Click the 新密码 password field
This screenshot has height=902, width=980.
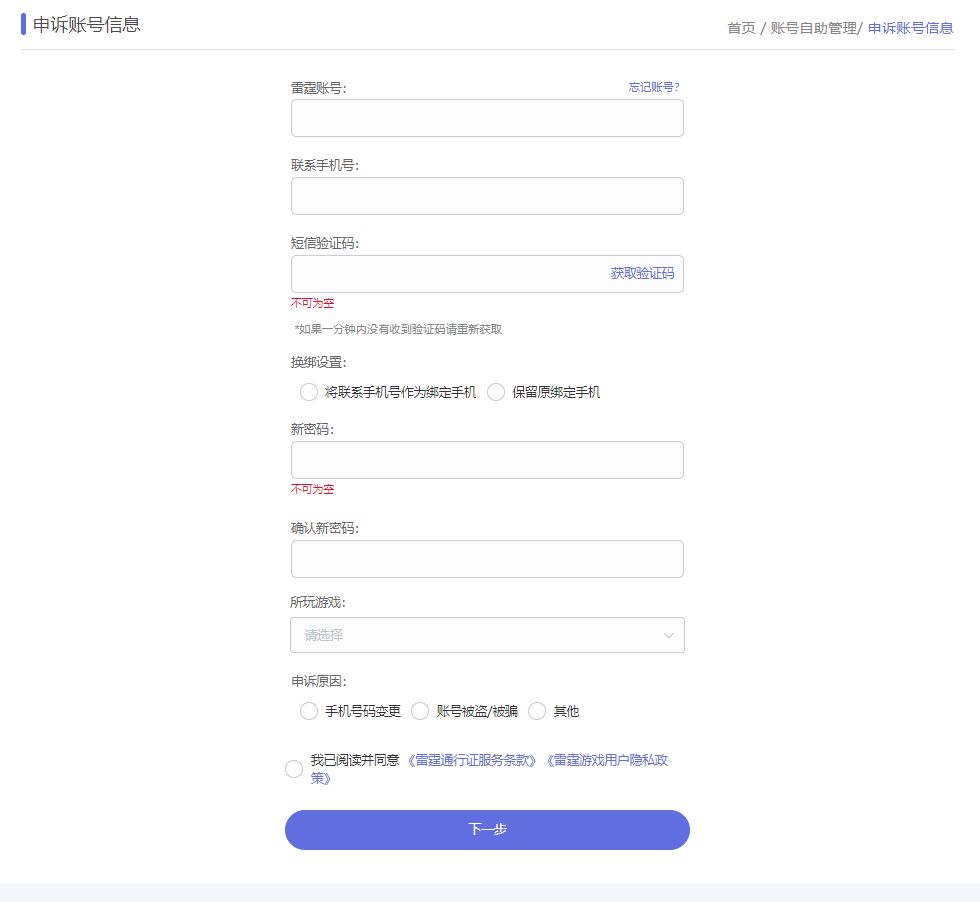[487, 459]
